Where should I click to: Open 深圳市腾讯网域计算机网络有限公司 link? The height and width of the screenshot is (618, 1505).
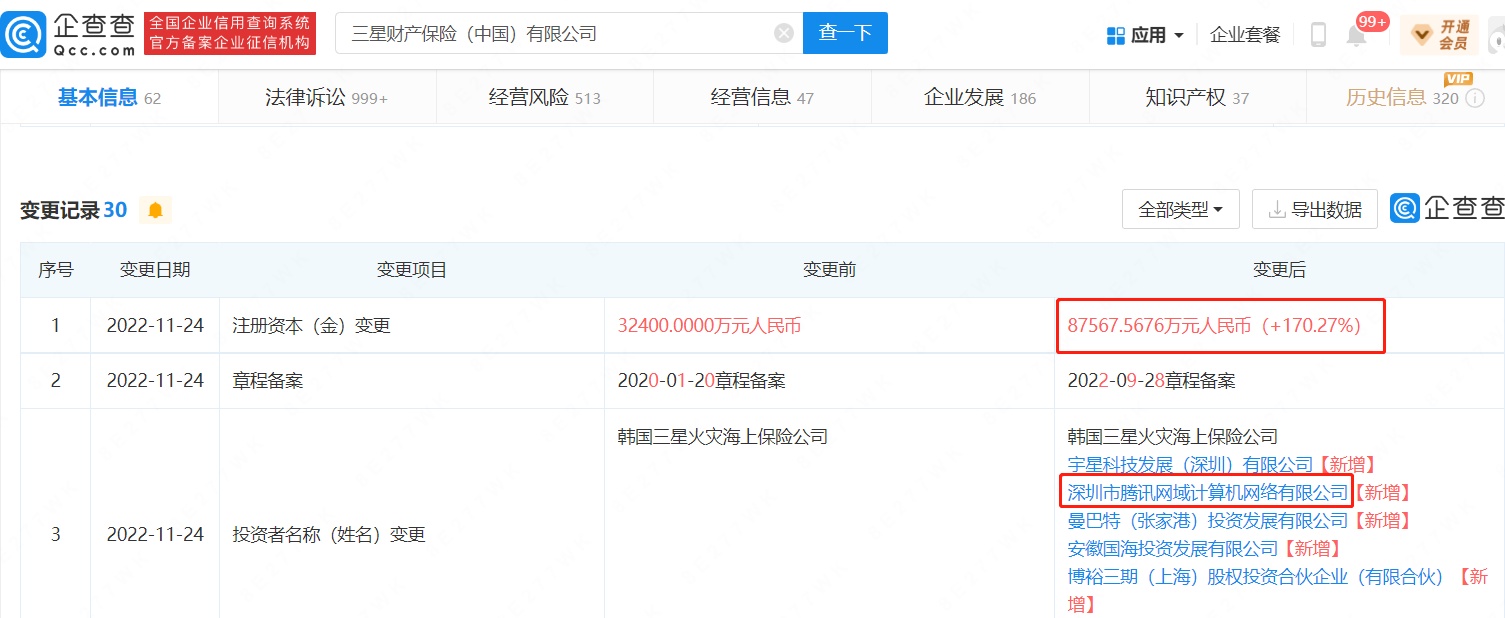coord(1208,492)
